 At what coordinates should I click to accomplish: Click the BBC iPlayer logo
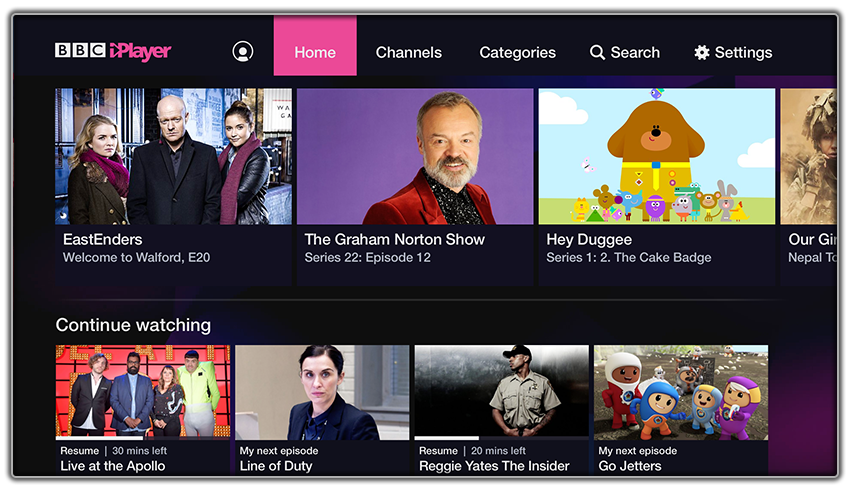tap(113, 51)
